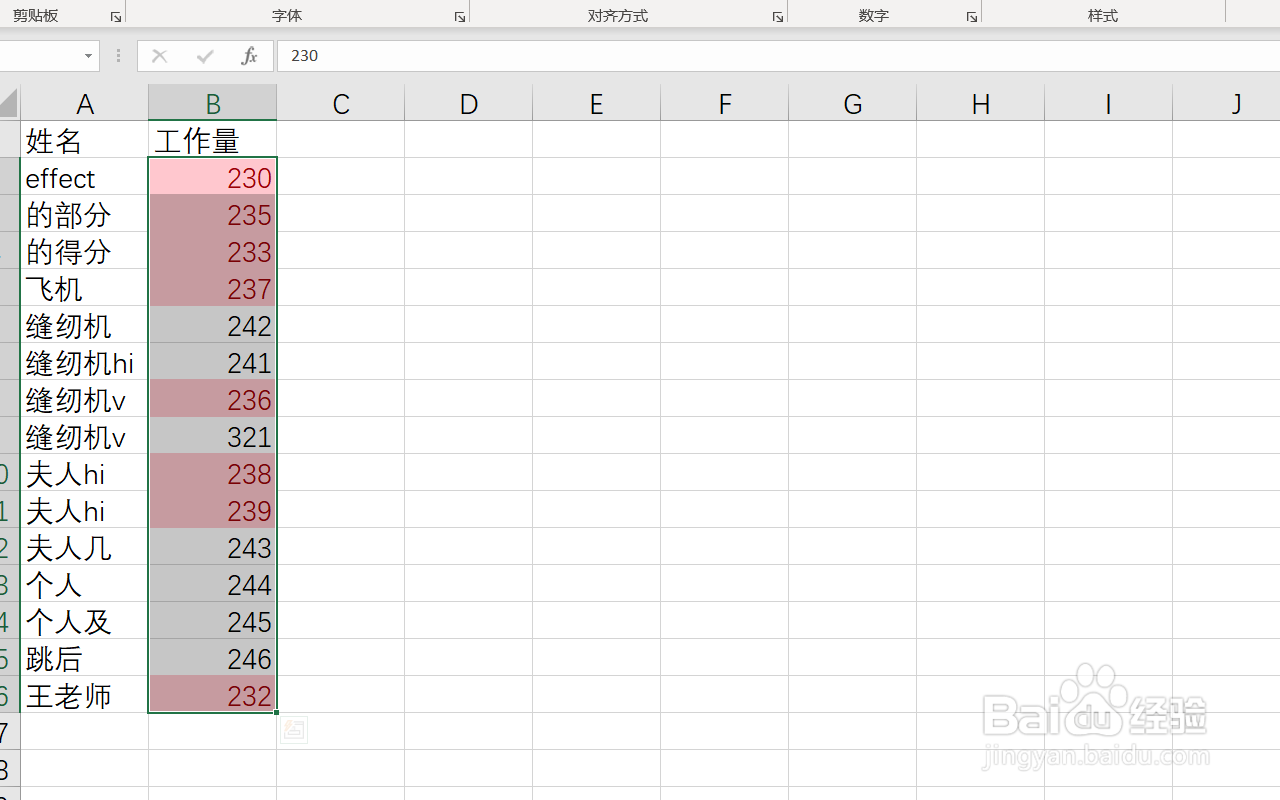This screenshot has height=800, width=1280.
Task: Select the highlighted cell with 239
Action: coord(213,510)
